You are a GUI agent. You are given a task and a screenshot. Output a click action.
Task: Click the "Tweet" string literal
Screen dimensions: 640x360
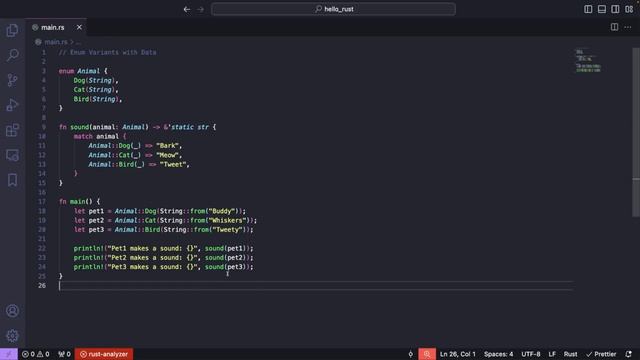[173, 164]
